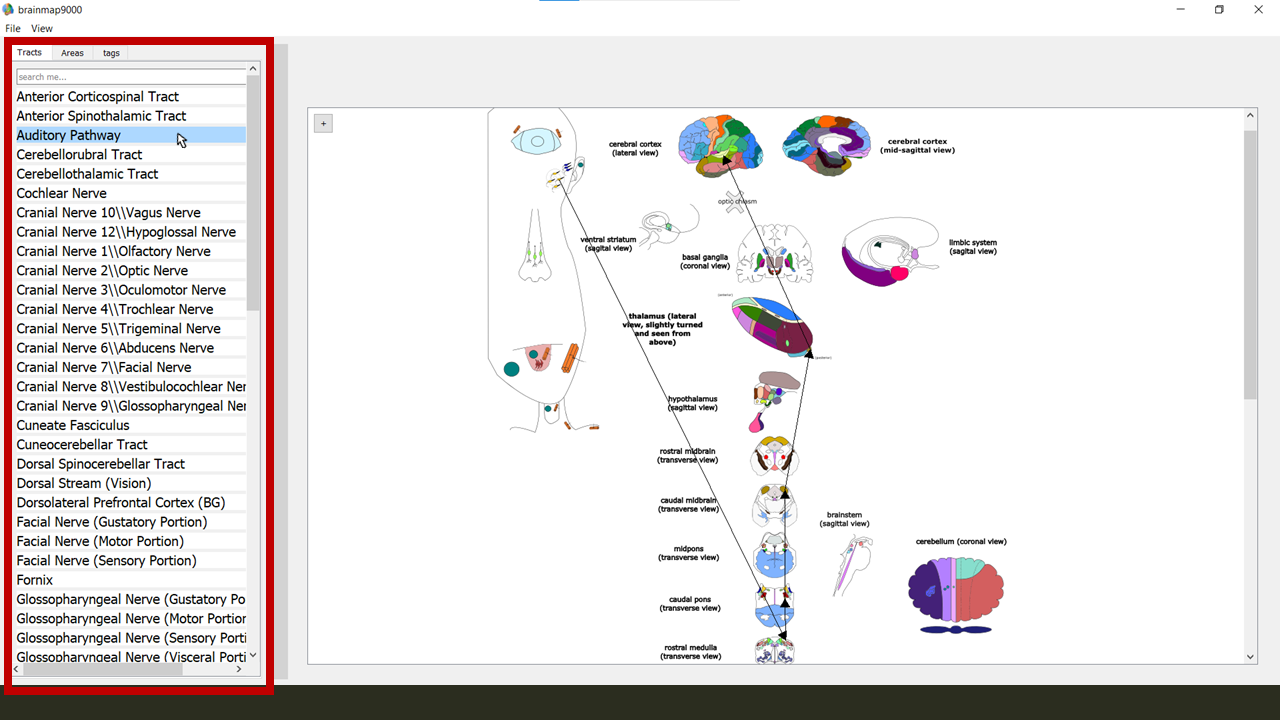Viewport: 1280px width, 720px height.
Task: Choose Cranial Nerve 2\\Optic Nerve from list
Action: click(102, 271)
